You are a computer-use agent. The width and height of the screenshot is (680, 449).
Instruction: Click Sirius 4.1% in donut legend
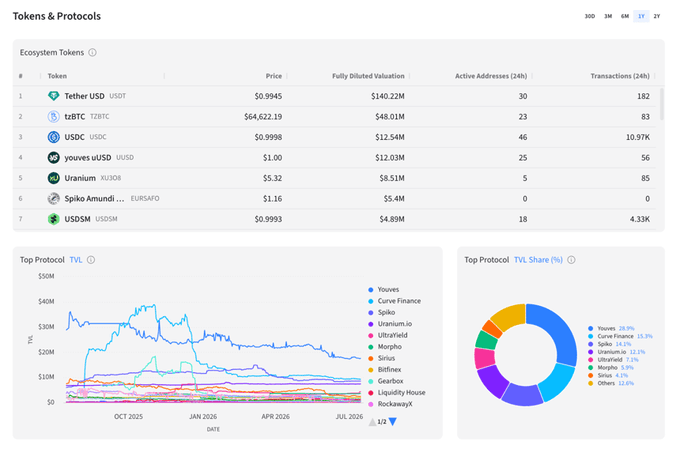pyautogui.click(x=608, y=375)
